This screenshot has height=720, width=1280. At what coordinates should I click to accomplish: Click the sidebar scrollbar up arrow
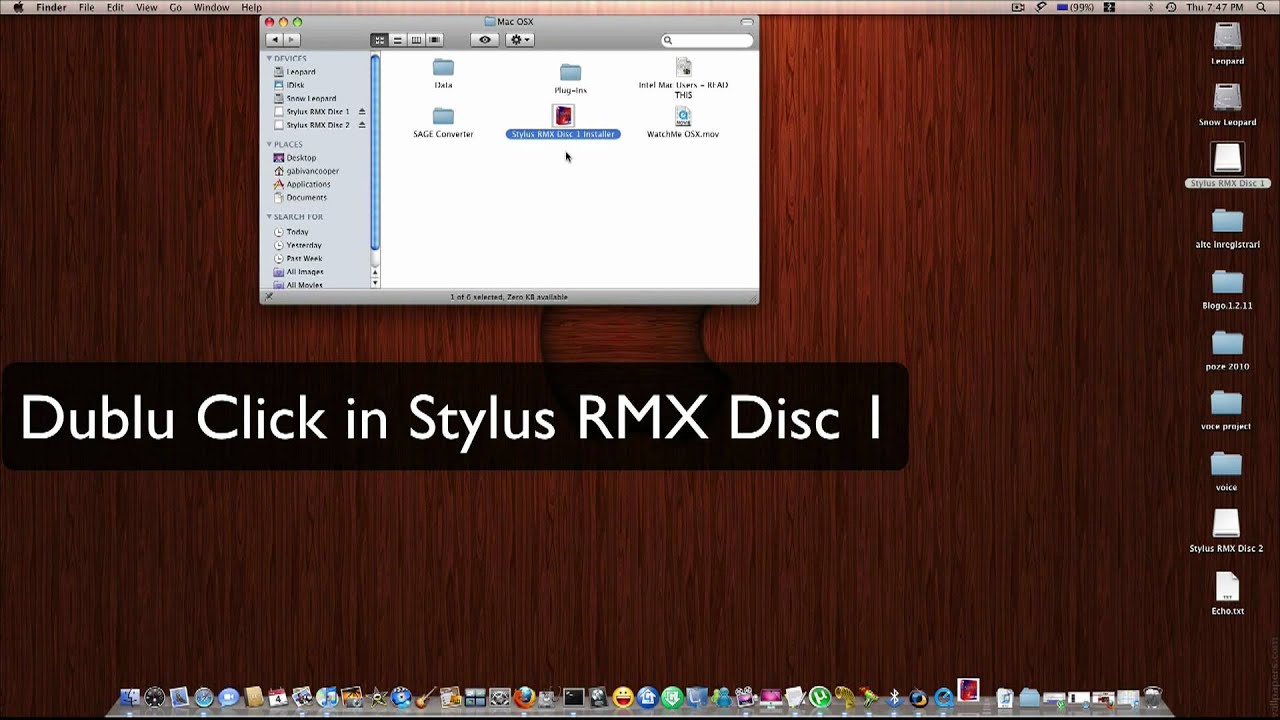tap(375, 271)
